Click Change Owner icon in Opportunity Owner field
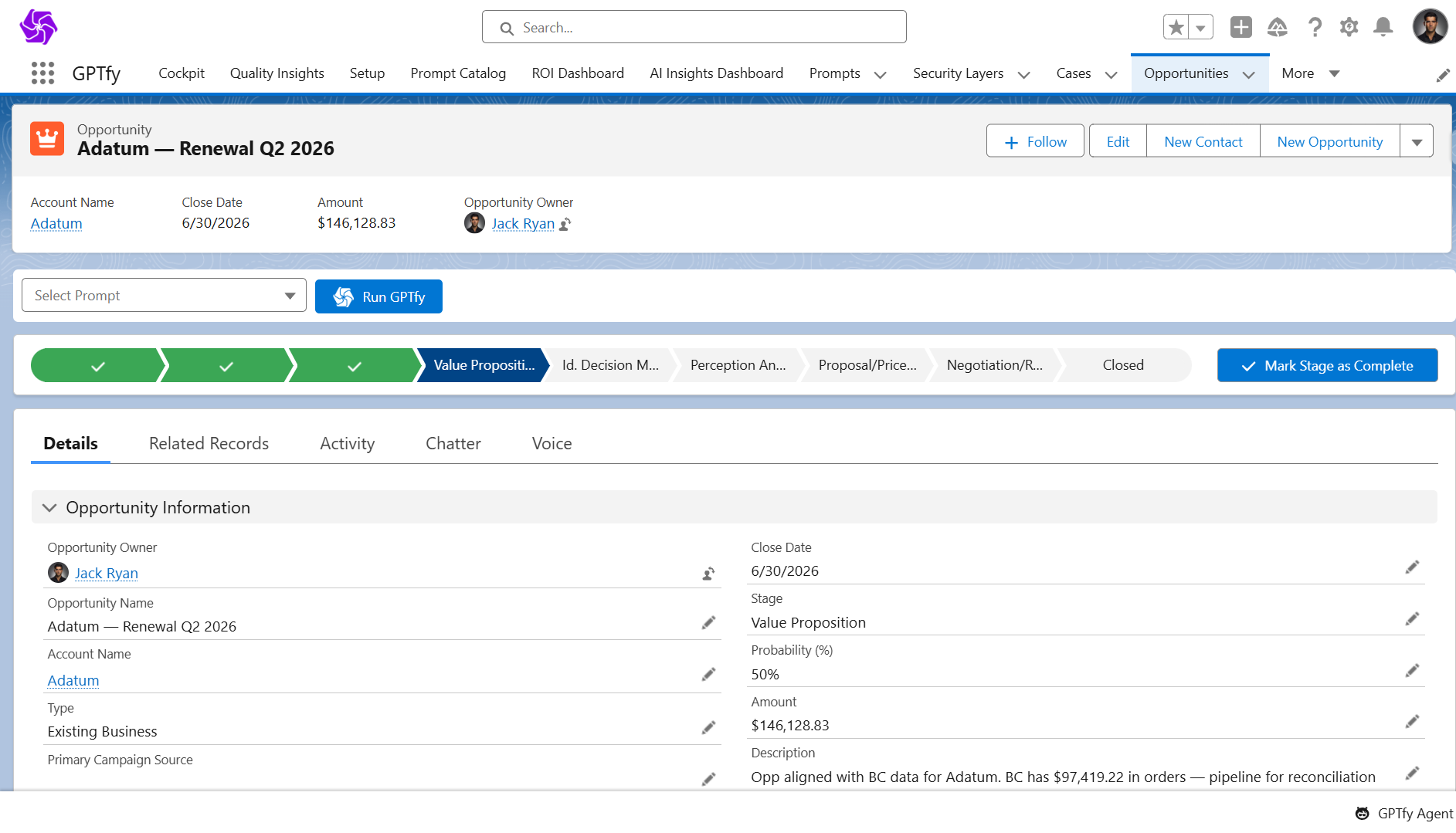1456x833 pixels. (x=708, y=574)
